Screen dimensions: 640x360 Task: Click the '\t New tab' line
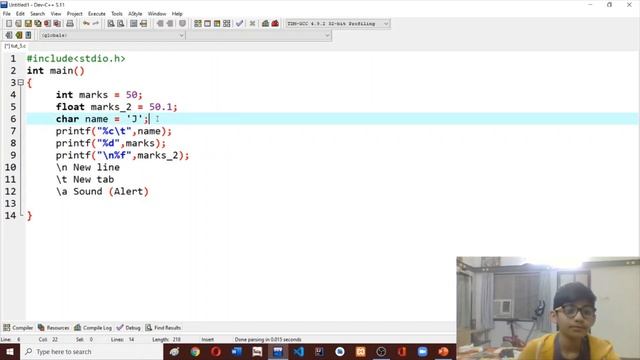pos(85,179)
